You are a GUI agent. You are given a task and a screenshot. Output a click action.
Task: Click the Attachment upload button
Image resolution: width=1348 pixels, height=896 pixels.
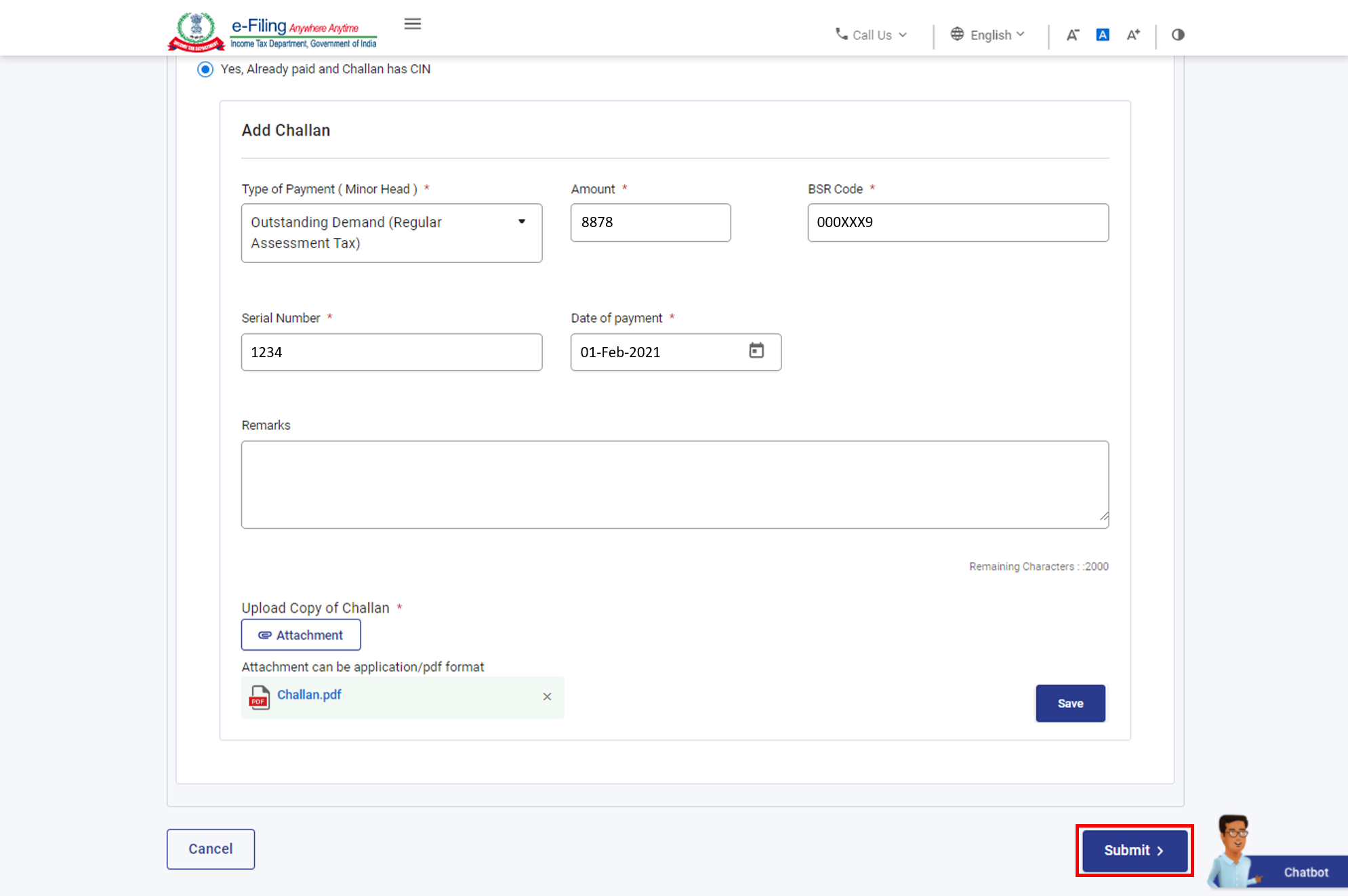coord(301,635)
